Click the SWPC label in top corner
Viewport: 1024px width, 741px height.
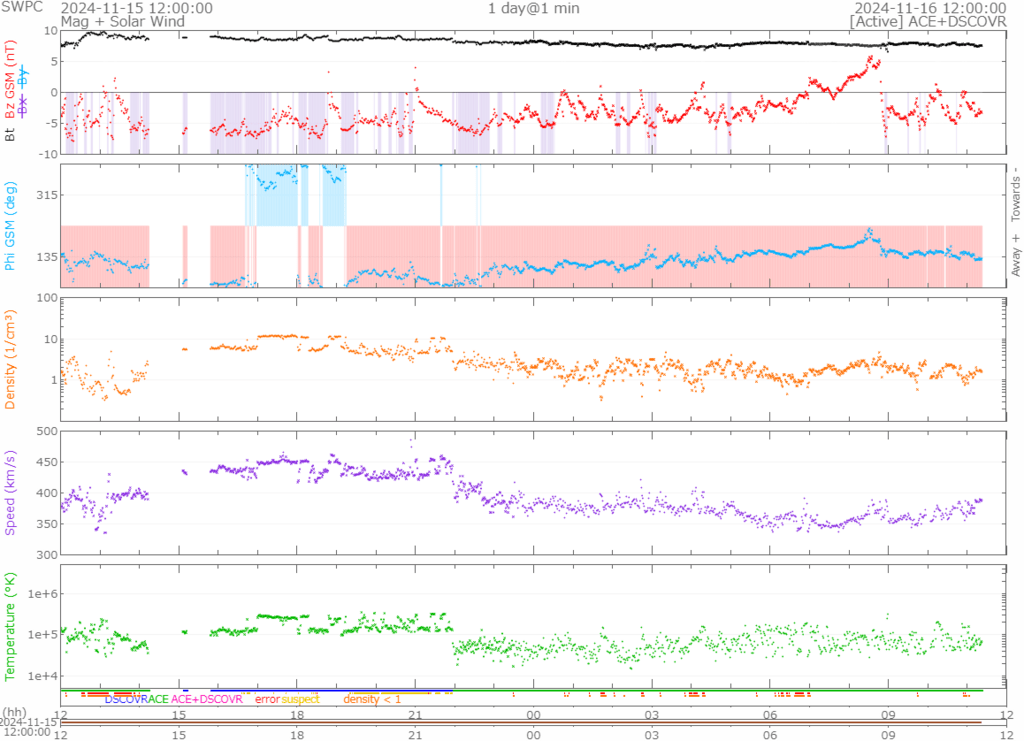(x=21, y=7)
